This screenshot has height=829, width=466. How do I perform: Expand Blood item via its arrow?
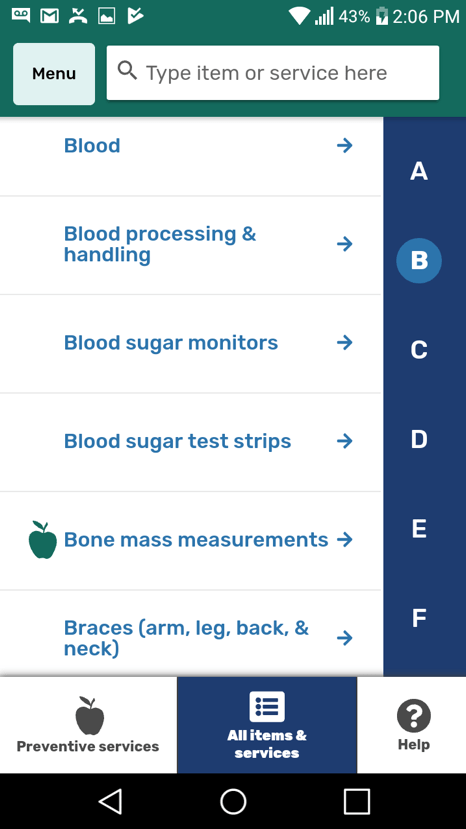tap(344, 145)
